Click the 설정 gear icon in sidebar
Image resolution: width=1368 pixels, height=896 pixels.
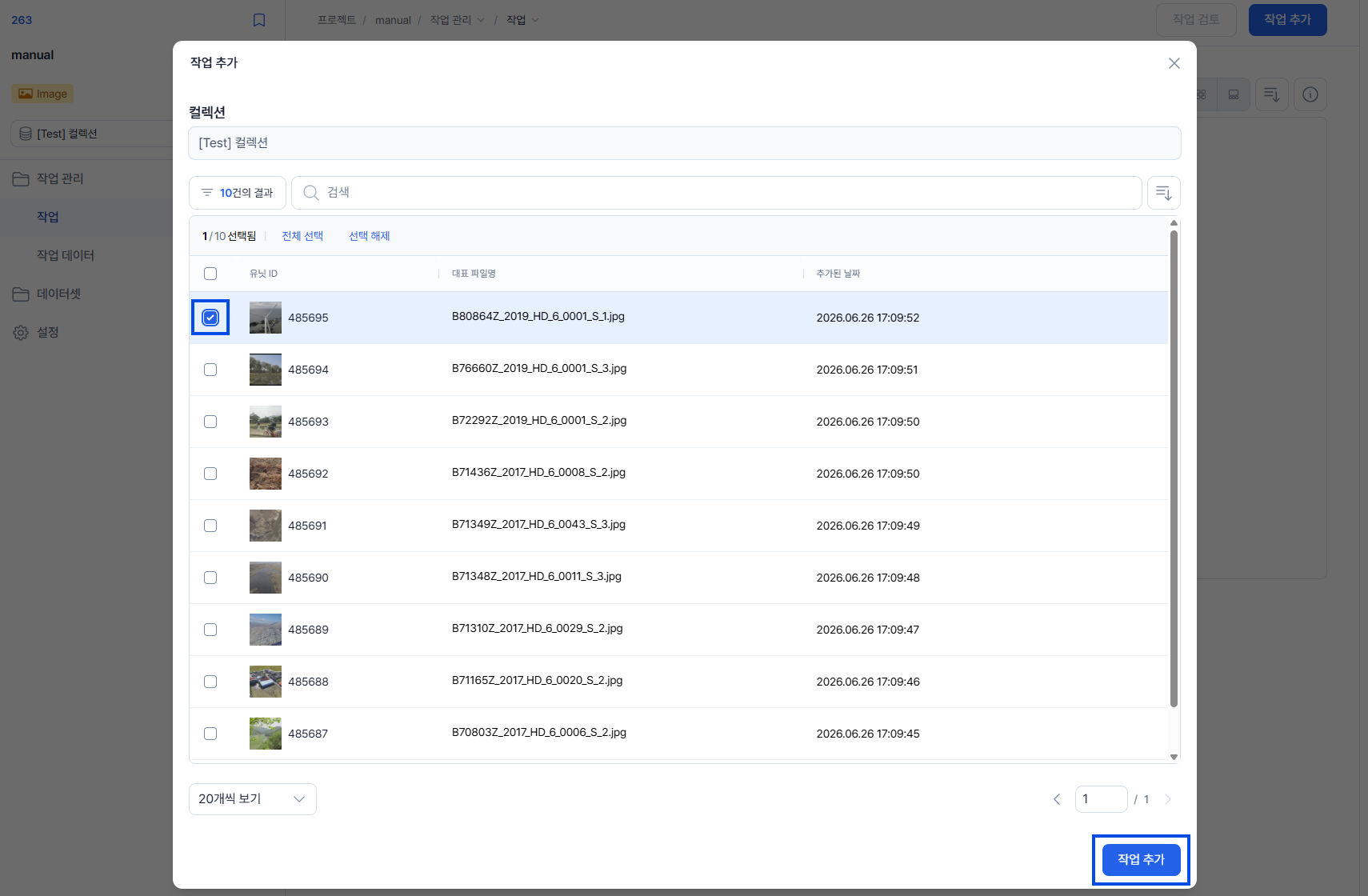pos(21,332)
